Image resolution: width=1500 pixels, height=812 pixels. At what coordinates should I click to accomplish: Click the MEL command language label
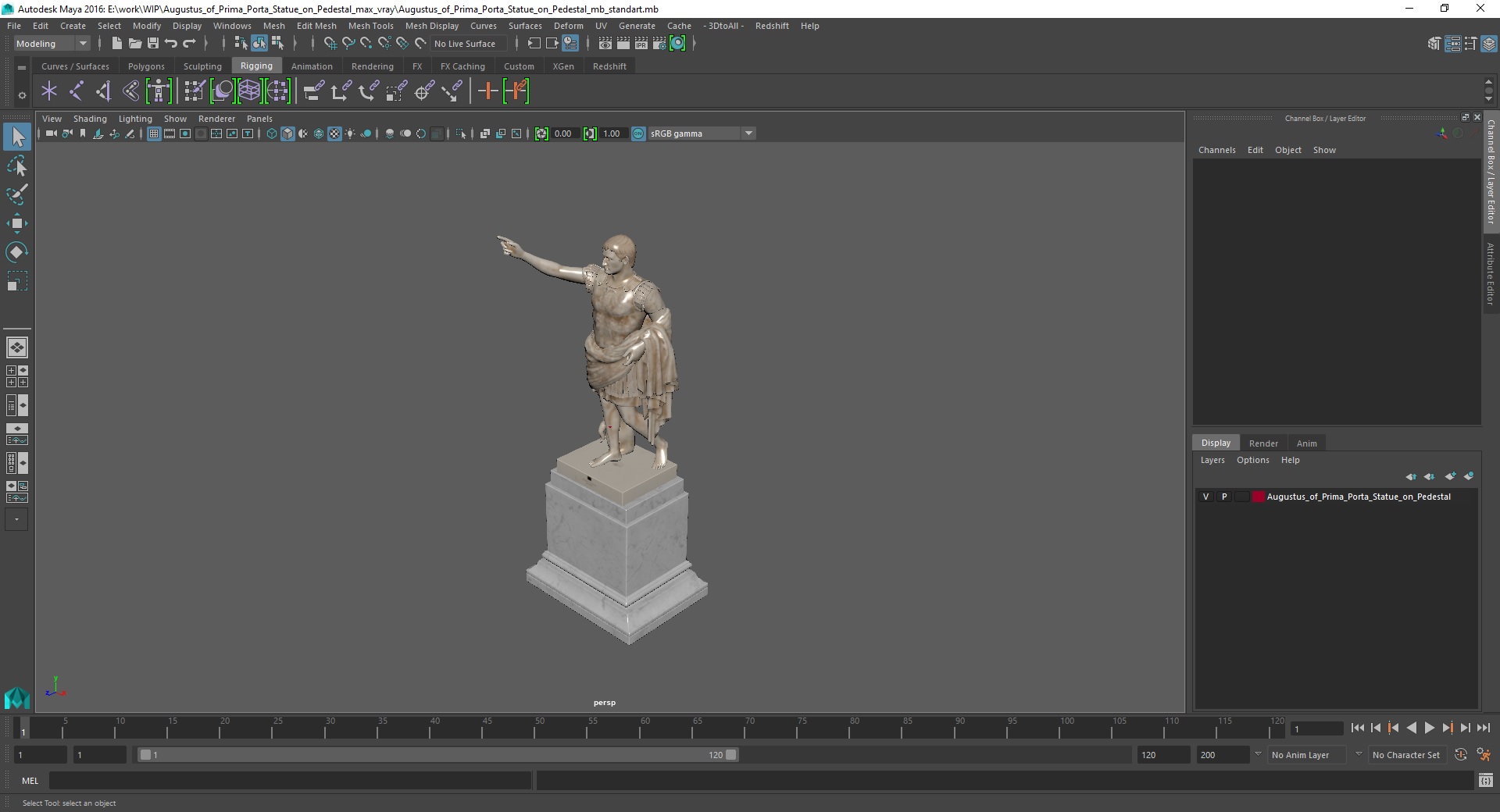click(x=30, y=780)
